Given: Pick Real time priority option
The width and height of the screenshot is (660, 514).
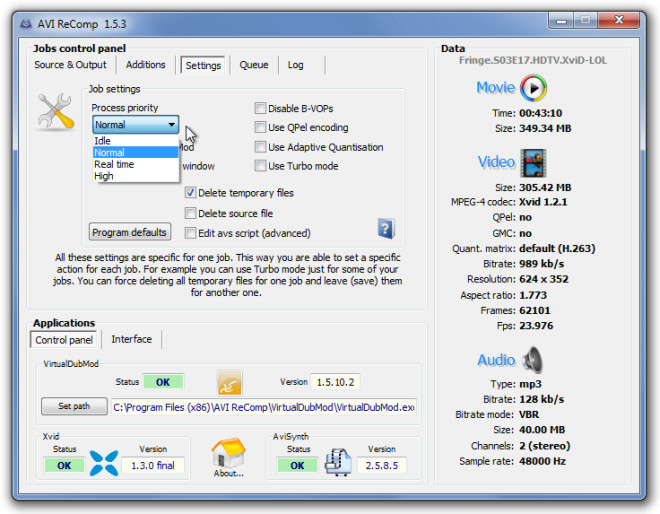Looking at the screenshot, I should point(136,164).
